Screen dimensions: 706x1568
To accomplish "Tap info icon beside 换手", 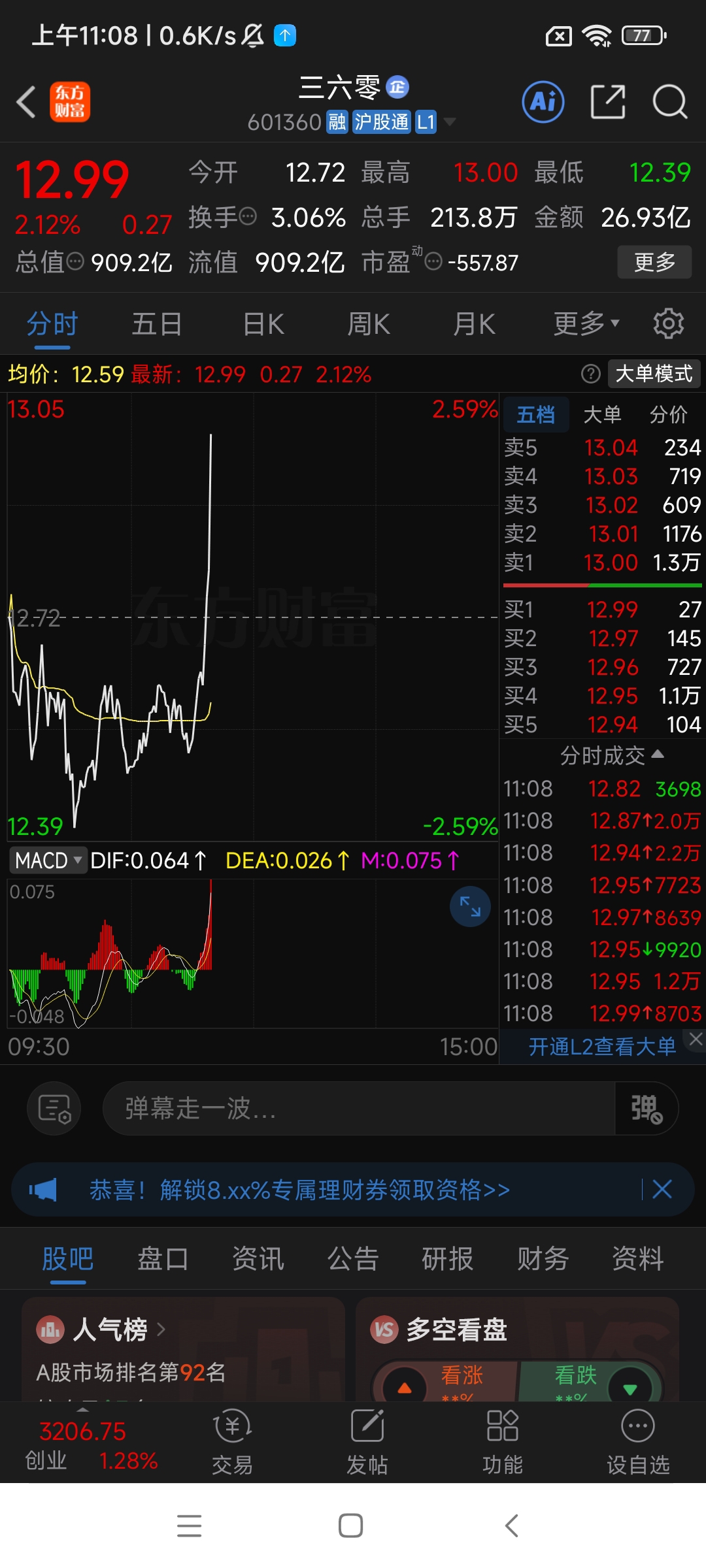I will 248,216.
